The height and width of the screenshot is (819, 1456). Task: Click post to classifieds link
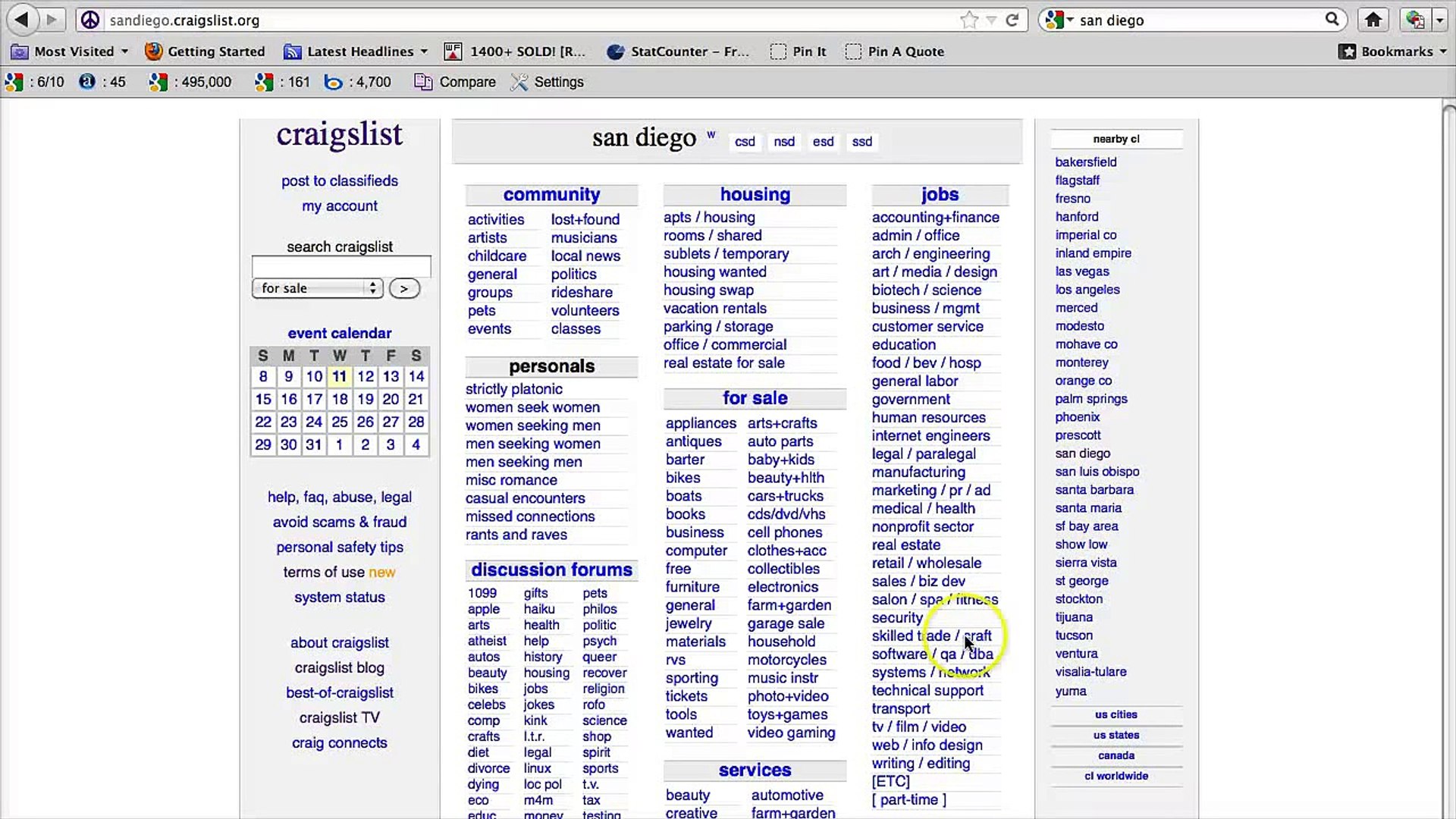[x=339, y=180]
